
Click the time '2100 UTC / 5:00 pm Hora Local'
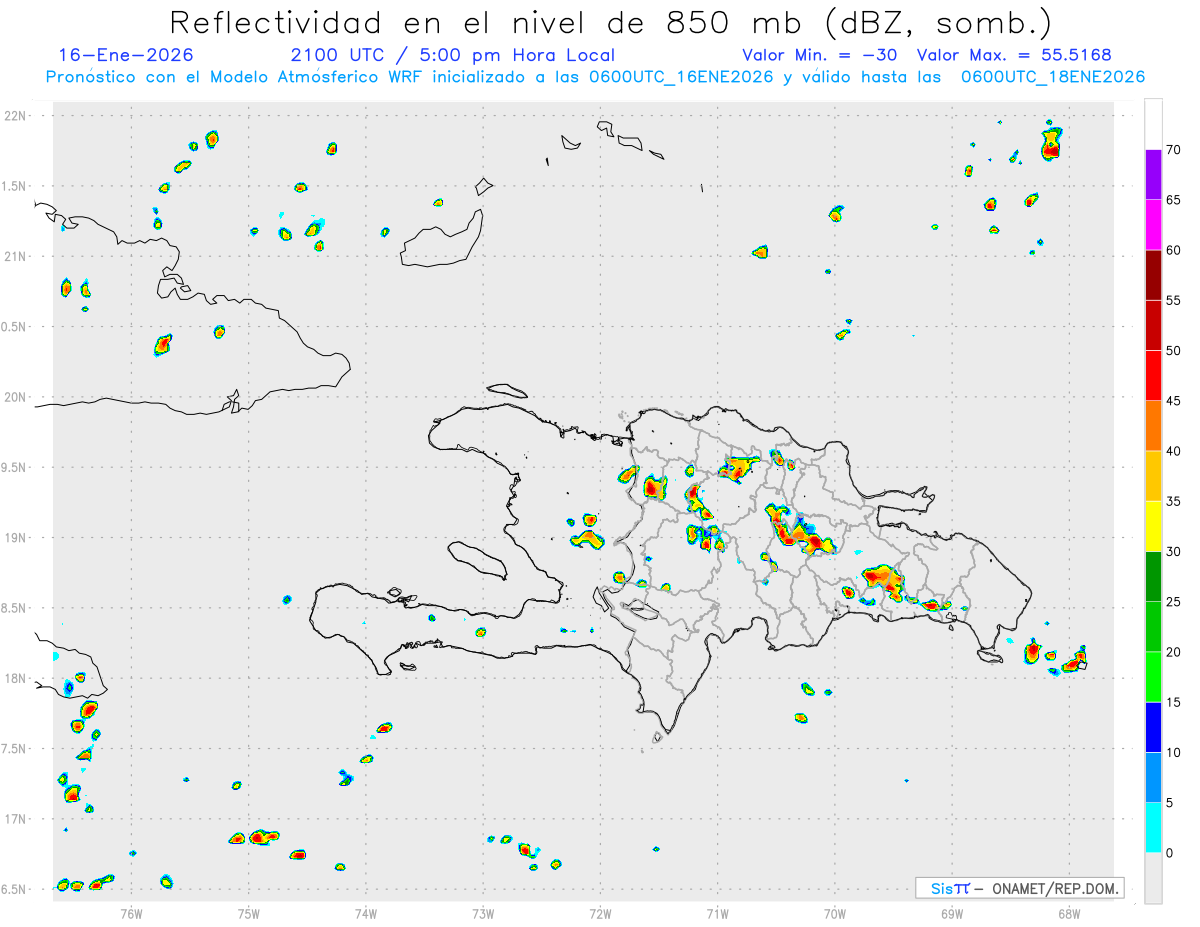pyautogui.click(x=452, y=55)
